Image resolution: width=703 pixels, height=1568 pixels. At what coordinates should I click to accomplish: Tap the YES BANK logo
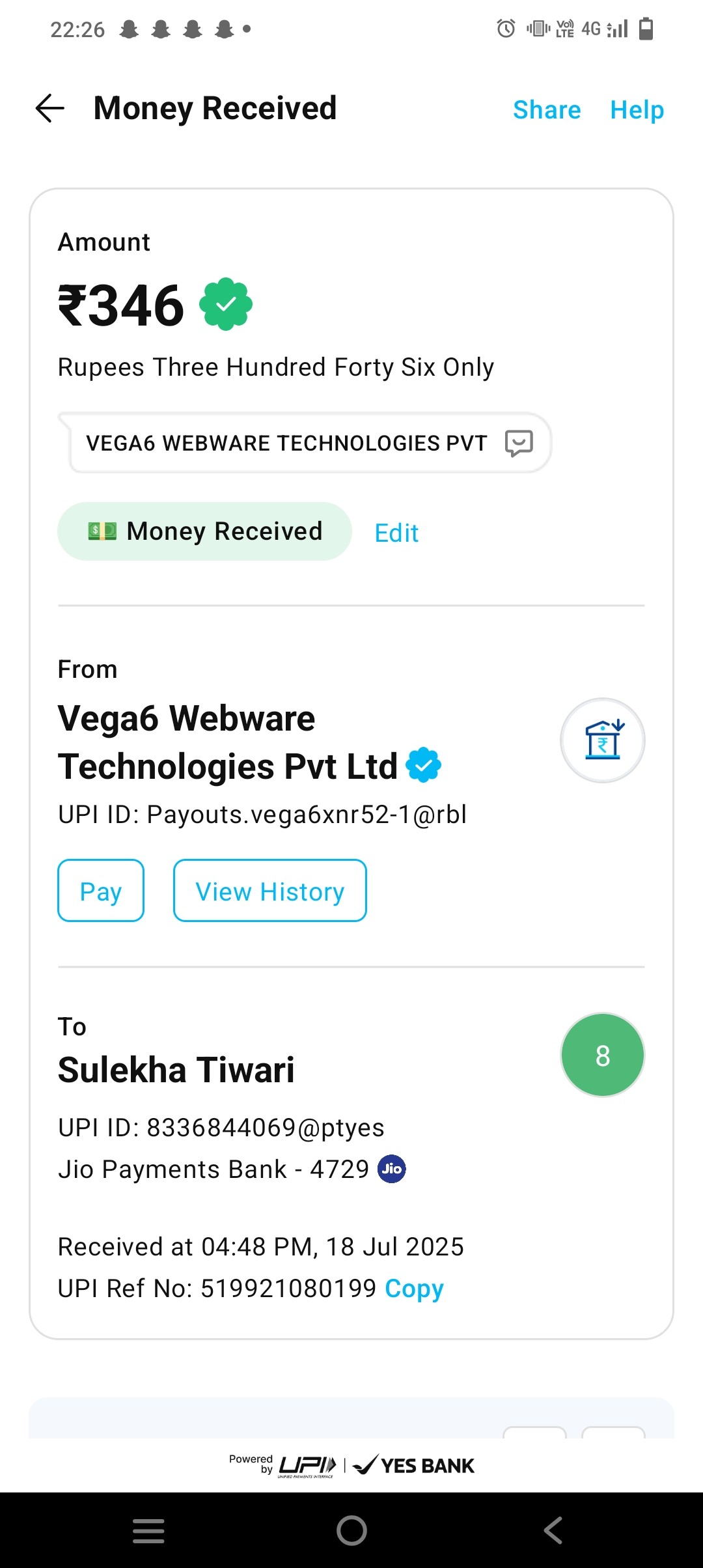414,1466
